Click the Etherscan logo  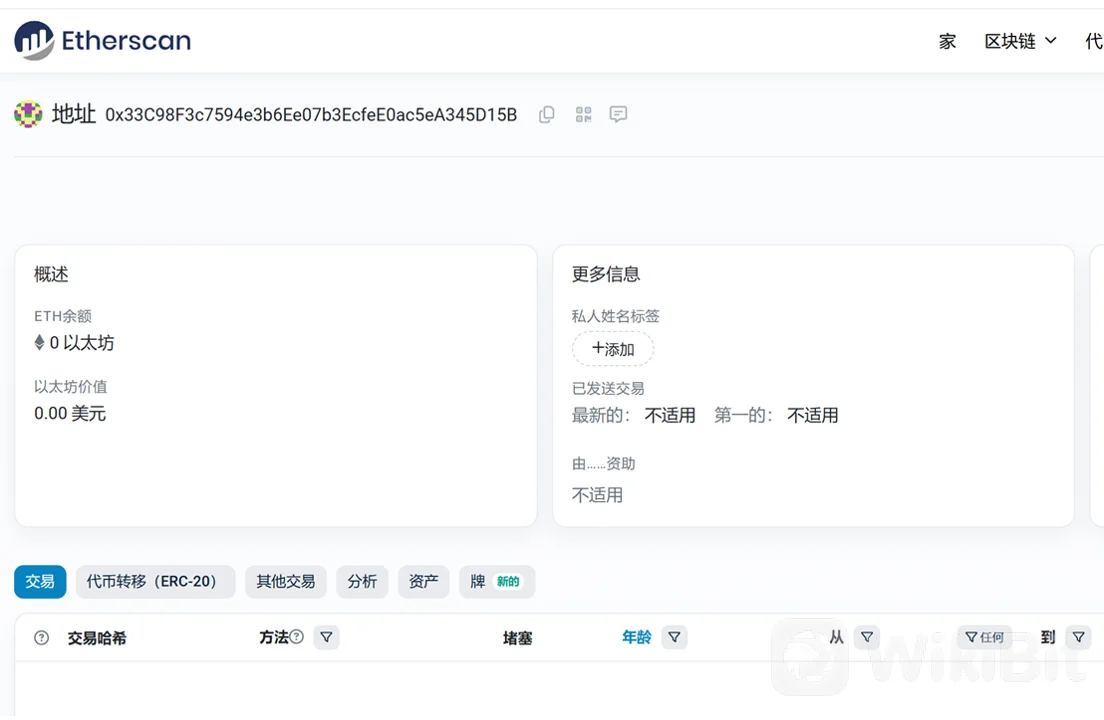[x=101, y=40]
